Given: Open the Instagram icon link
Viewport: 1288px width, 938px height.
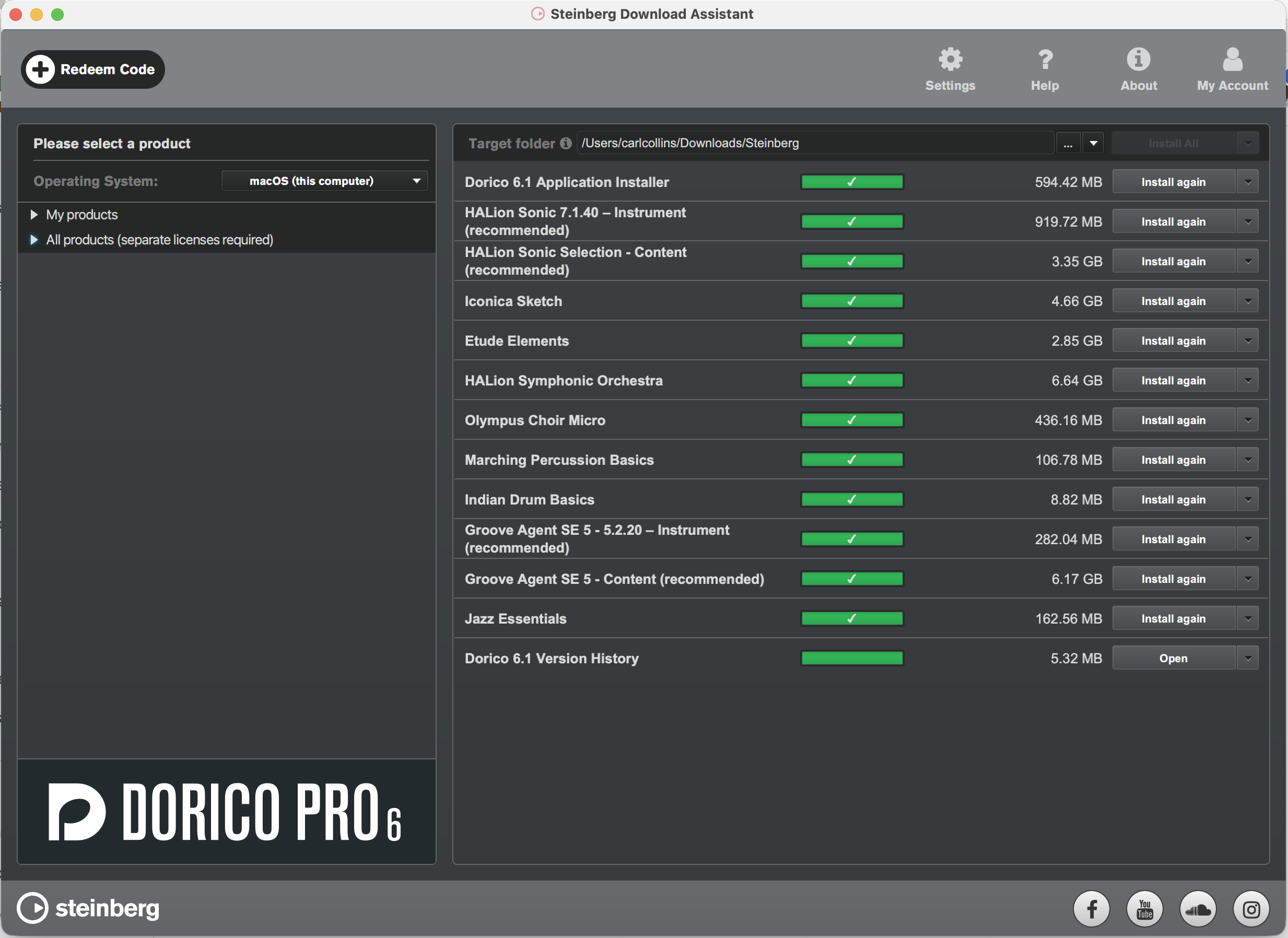Looking at the screenshot, I should (1251, 909).
